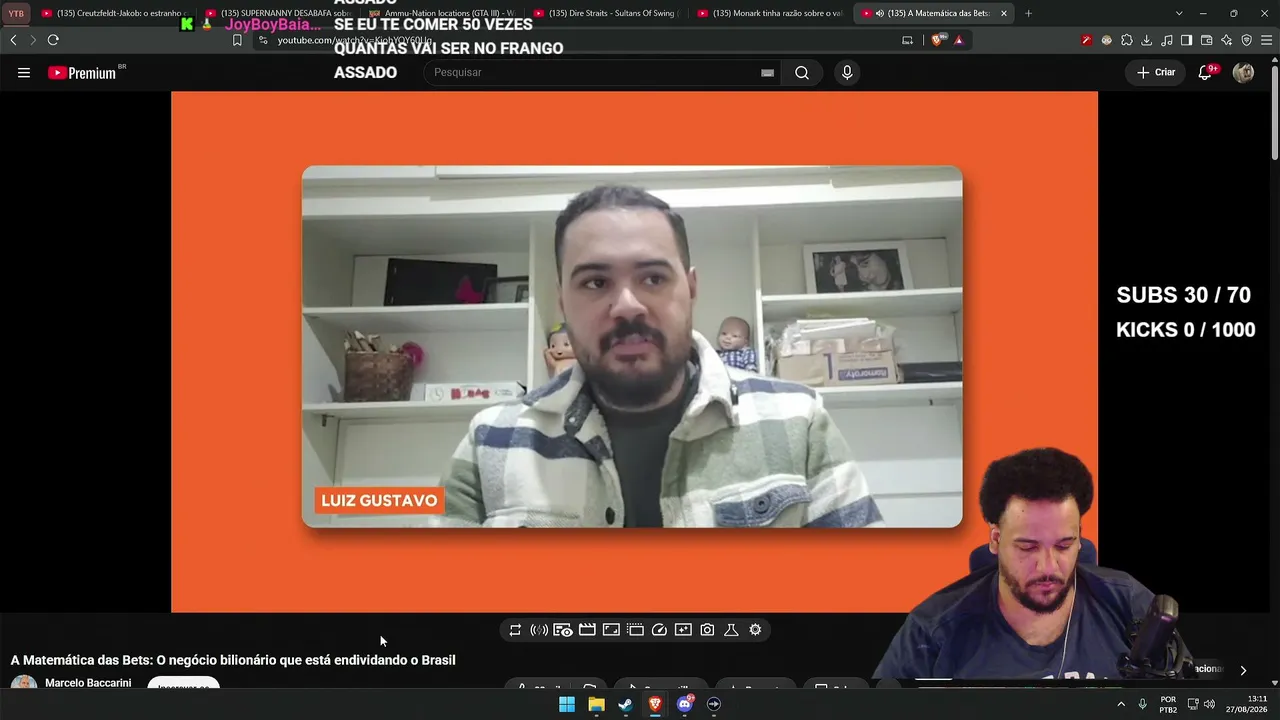This screenshot has width=1280, height=720.
Task: Open the browser main menu
Action: tap(1266, 40)
